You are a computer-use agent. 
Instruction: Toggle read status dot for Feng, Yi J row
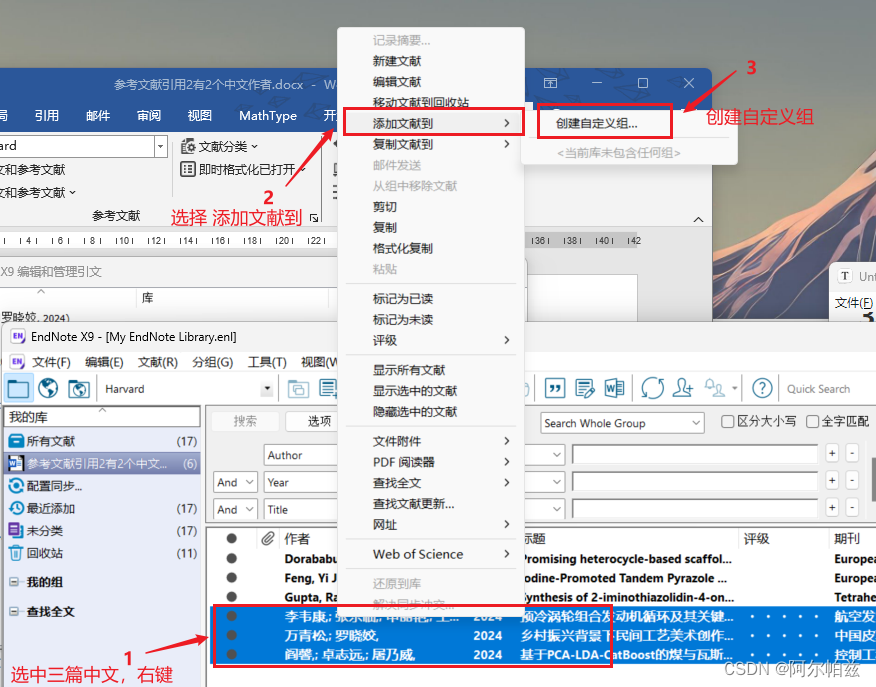(231, 577)
